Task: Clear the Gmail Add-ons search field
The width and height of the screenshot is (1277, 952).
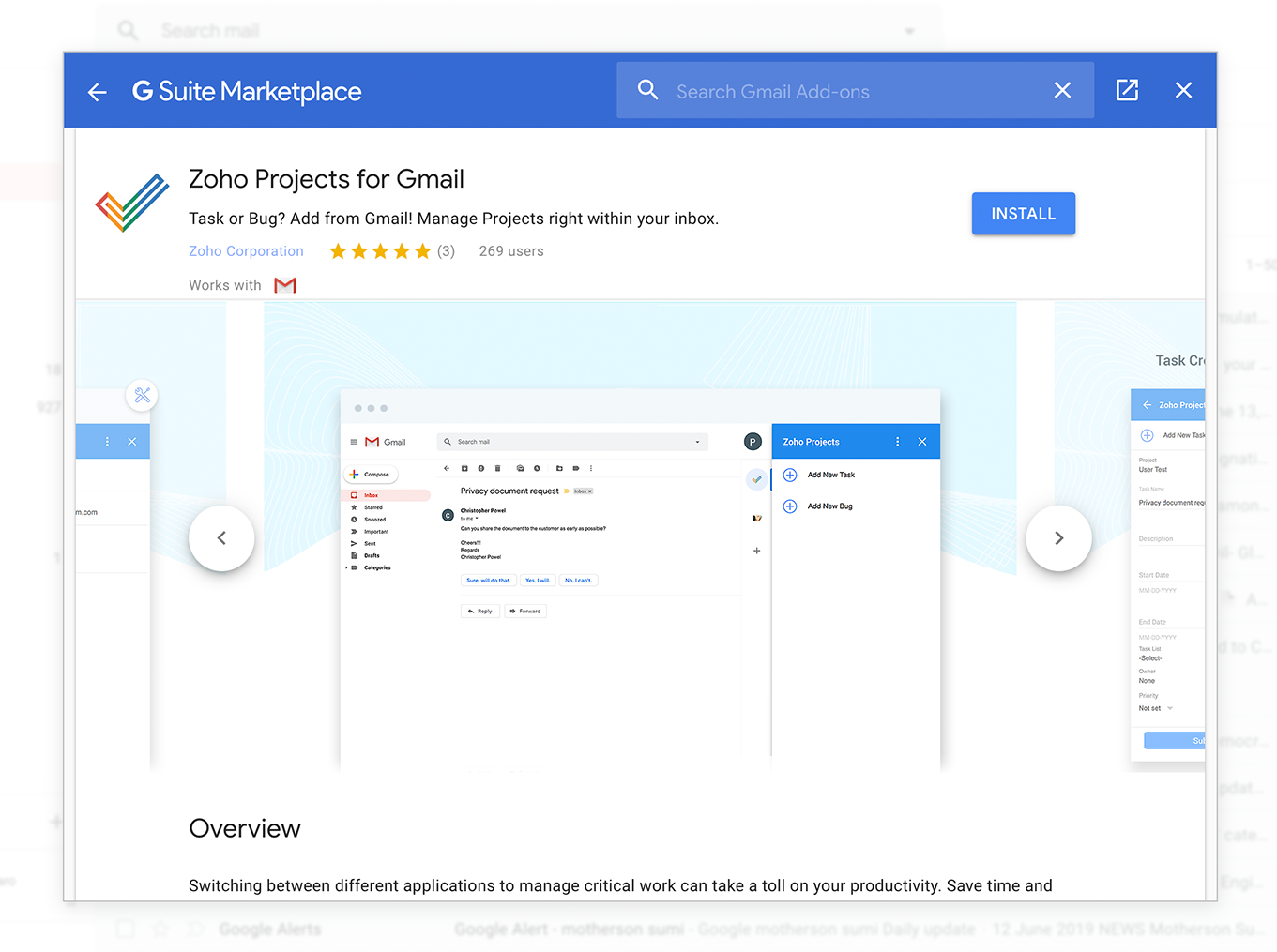Action: point(1062,90)
